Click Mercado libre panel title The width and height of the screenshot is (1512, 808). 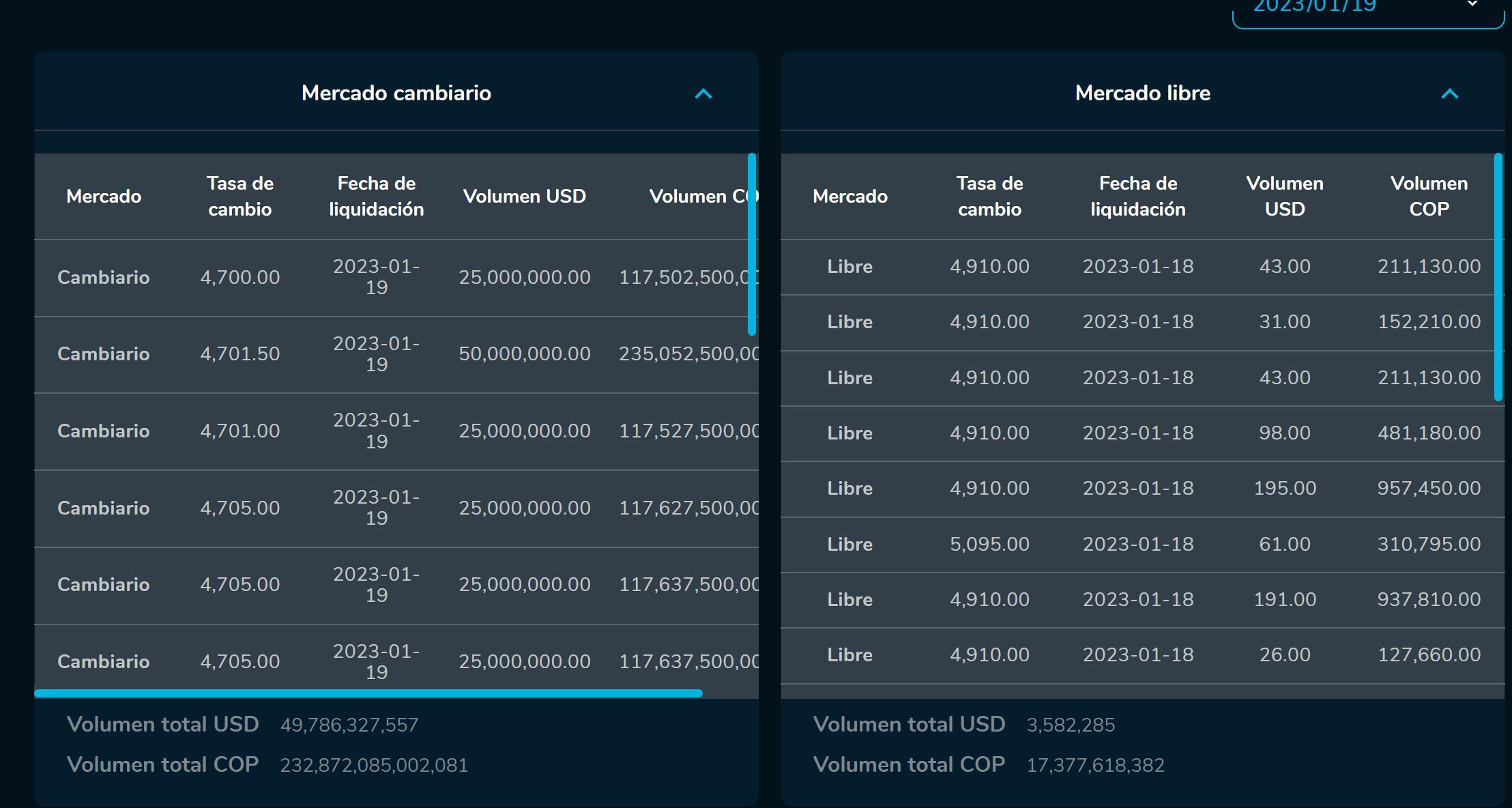pyautogui.click(x=1142, y=93)
